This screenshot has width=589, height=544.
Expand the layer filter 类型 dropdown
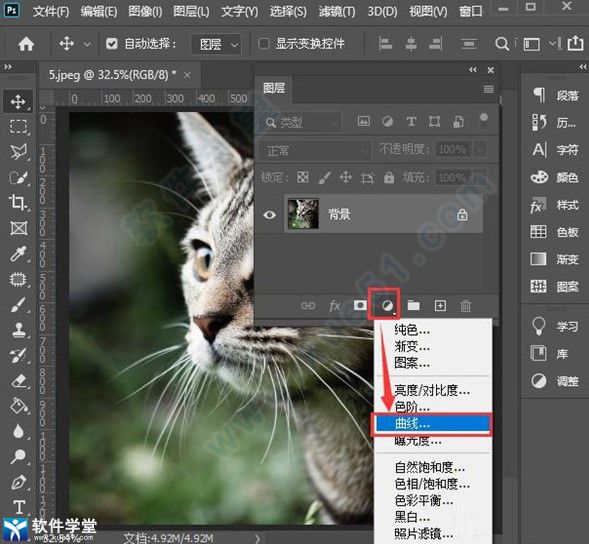point(302,122)
